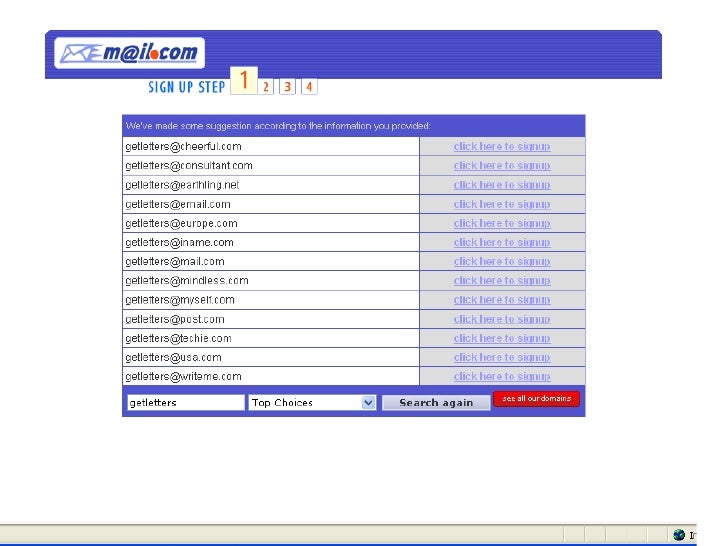This screenshot has height=546, width=728.
Task: Select the getletters@consultant.com text
Action: [189, 166]
